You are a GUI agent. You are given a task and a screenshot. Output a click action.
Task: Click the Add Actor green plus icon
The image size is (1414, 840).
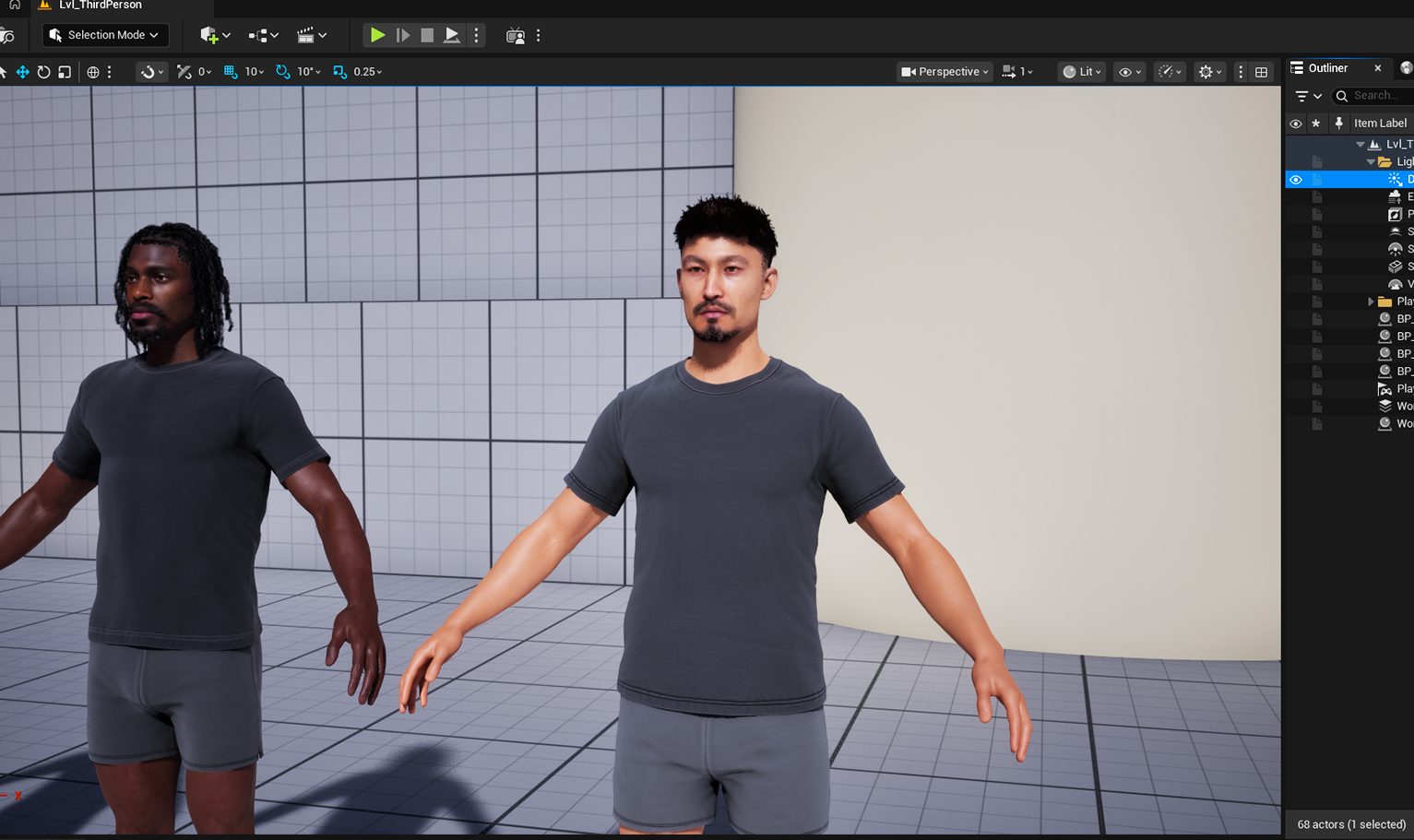pyautogui.click(x=208, y=35)
